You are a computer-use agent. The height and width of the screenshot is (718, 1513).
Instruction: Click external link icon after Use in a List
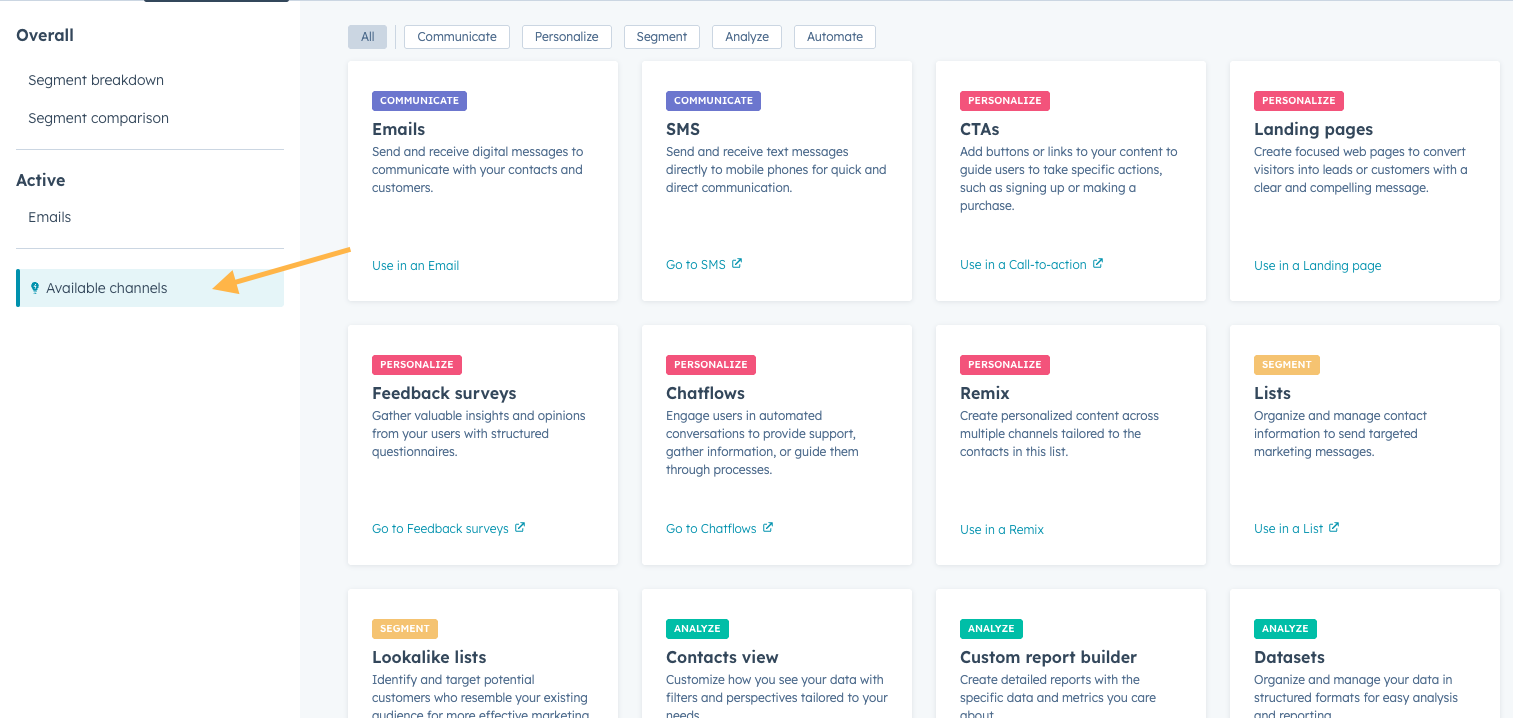[x=1334, y=528]
